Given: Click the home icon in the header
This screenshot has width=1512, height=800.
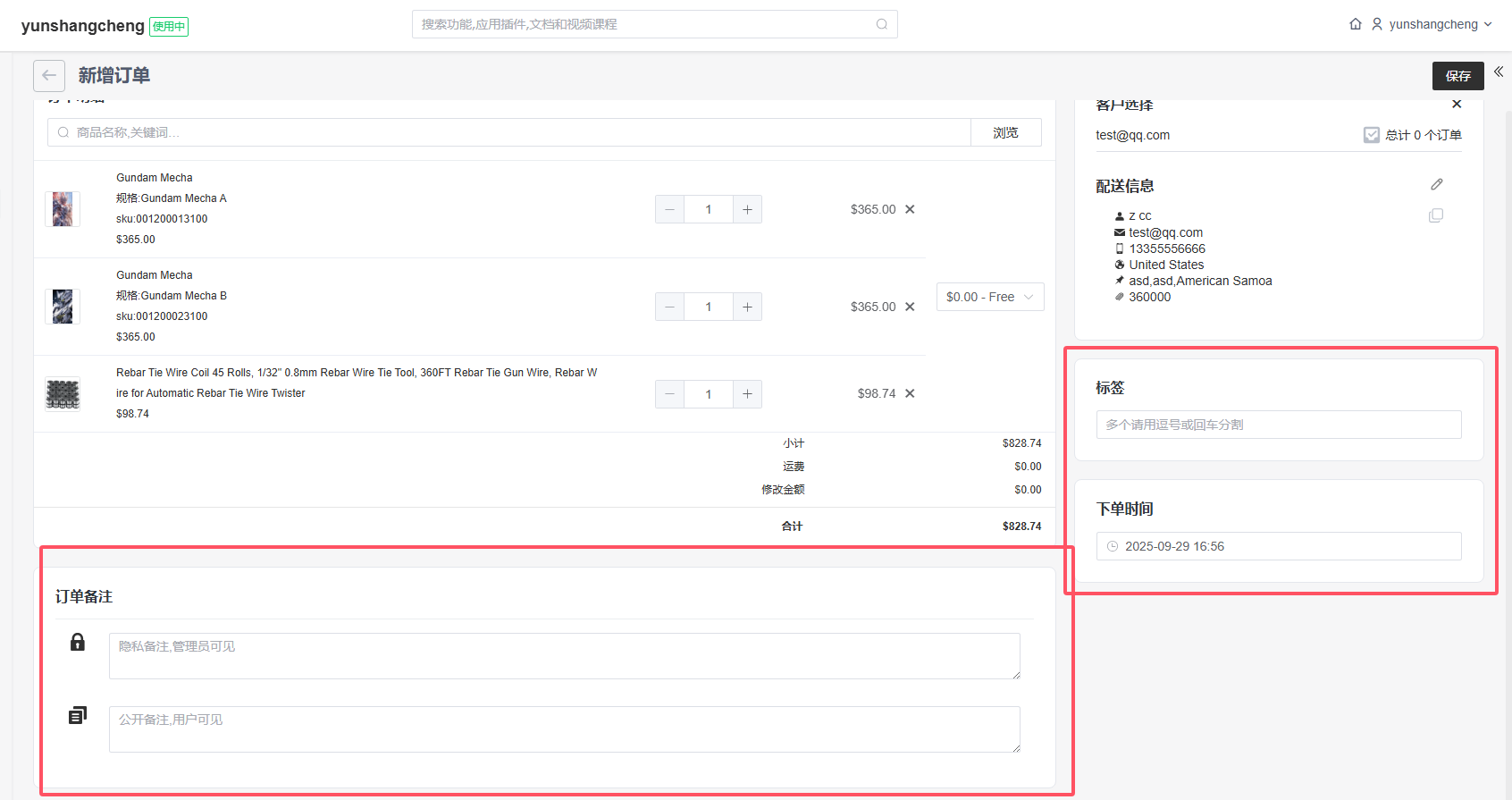Looking at the screenshot, I should click(1355, 24).
